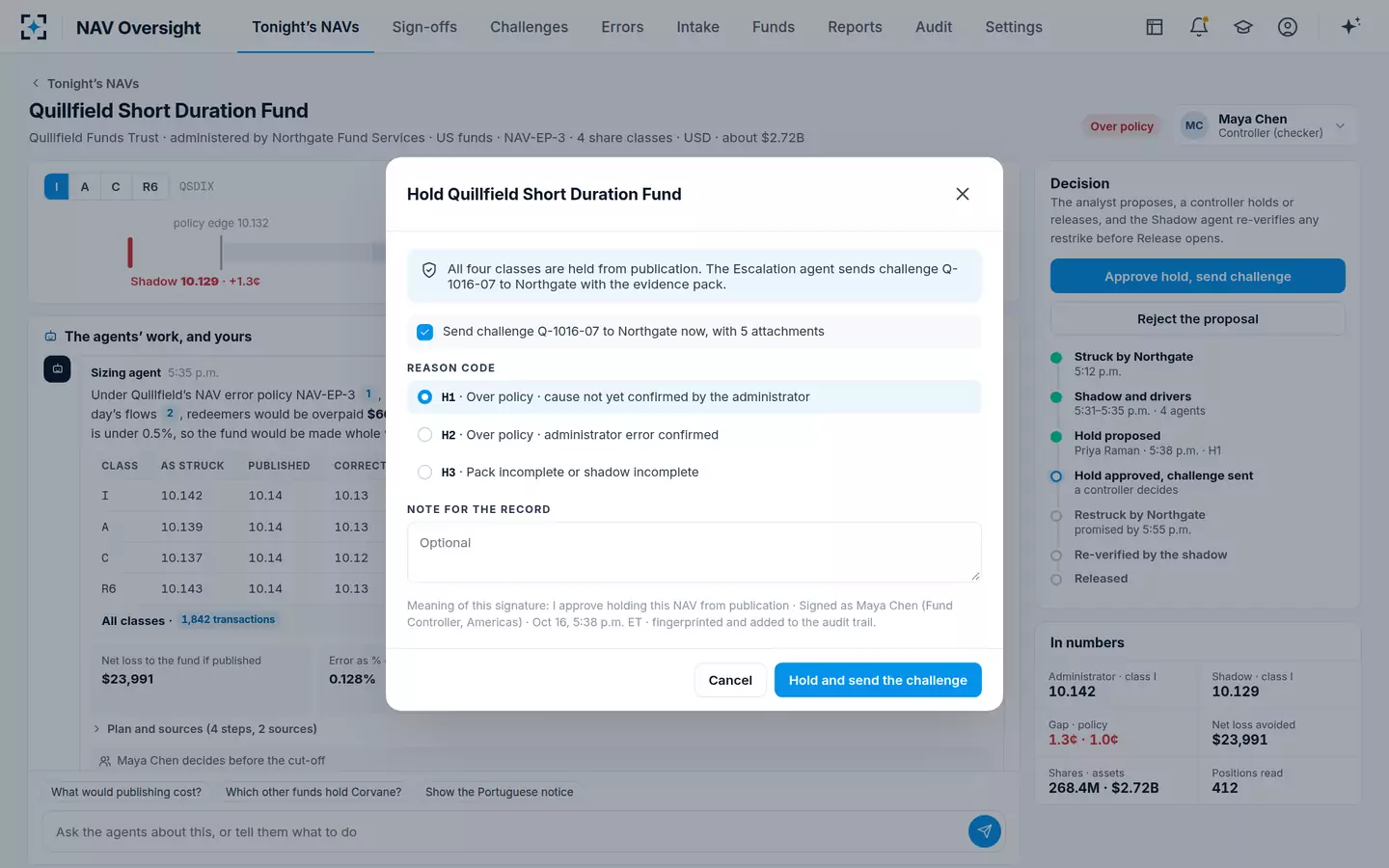The height and width of the screenshot is (868, 1389).
Task: Open the AI sparkle assistant icon
Action: tap(1350, 26)
